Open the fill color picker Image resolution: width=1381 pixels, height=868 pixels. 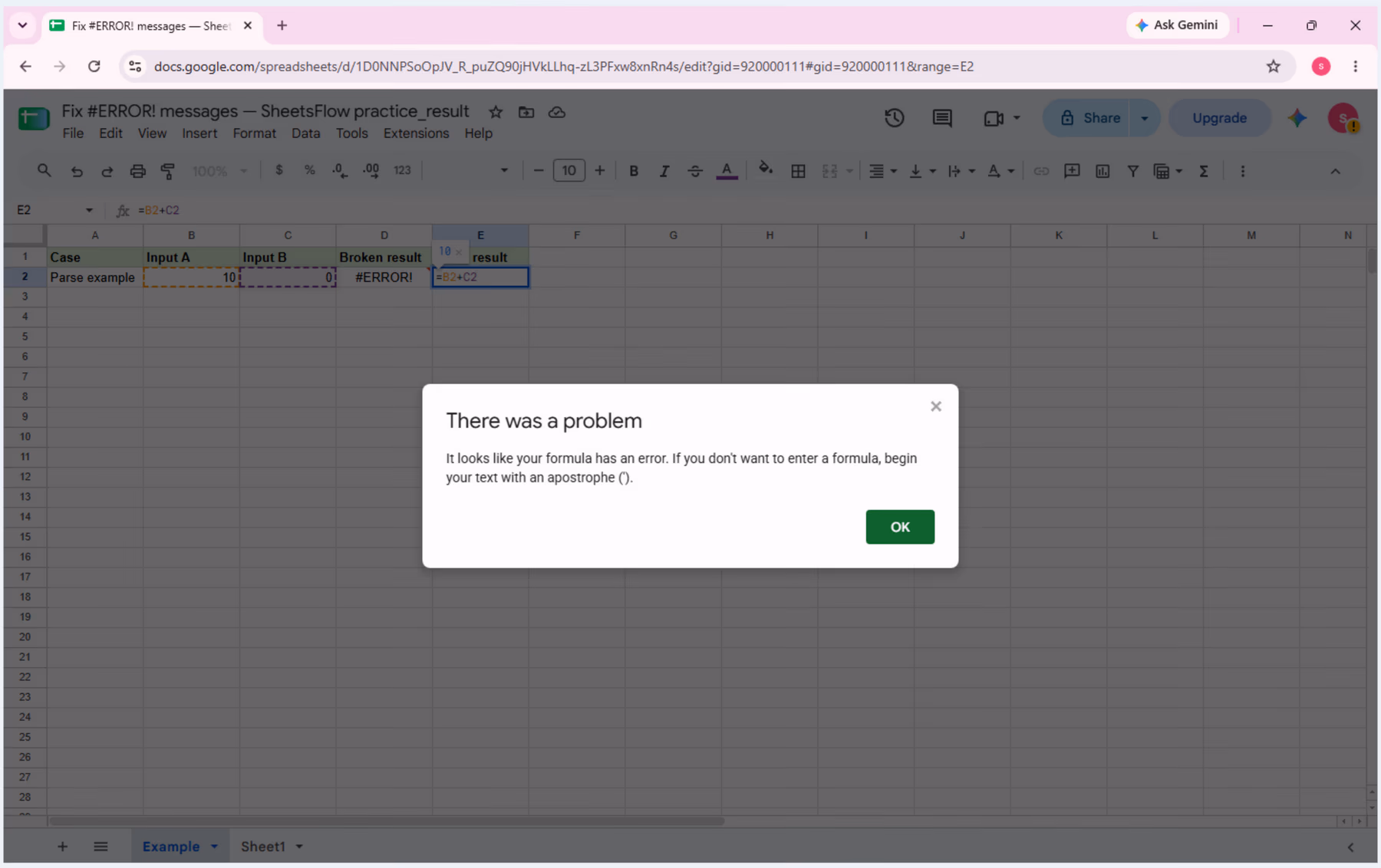(x=765, y=170)
